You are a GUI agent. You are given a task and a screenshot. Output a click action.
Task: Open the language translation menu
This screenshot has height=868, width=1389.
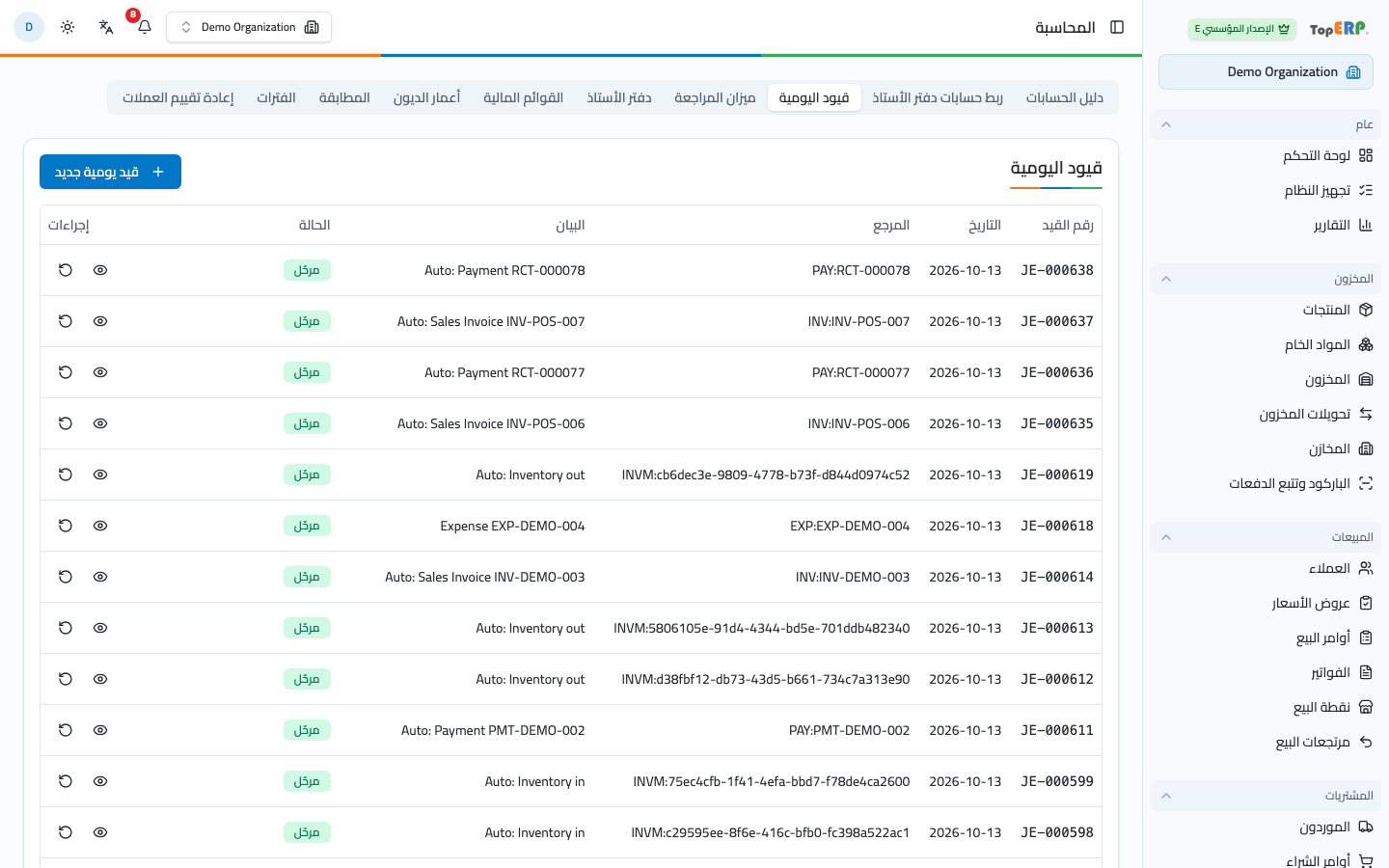point(106,27)
